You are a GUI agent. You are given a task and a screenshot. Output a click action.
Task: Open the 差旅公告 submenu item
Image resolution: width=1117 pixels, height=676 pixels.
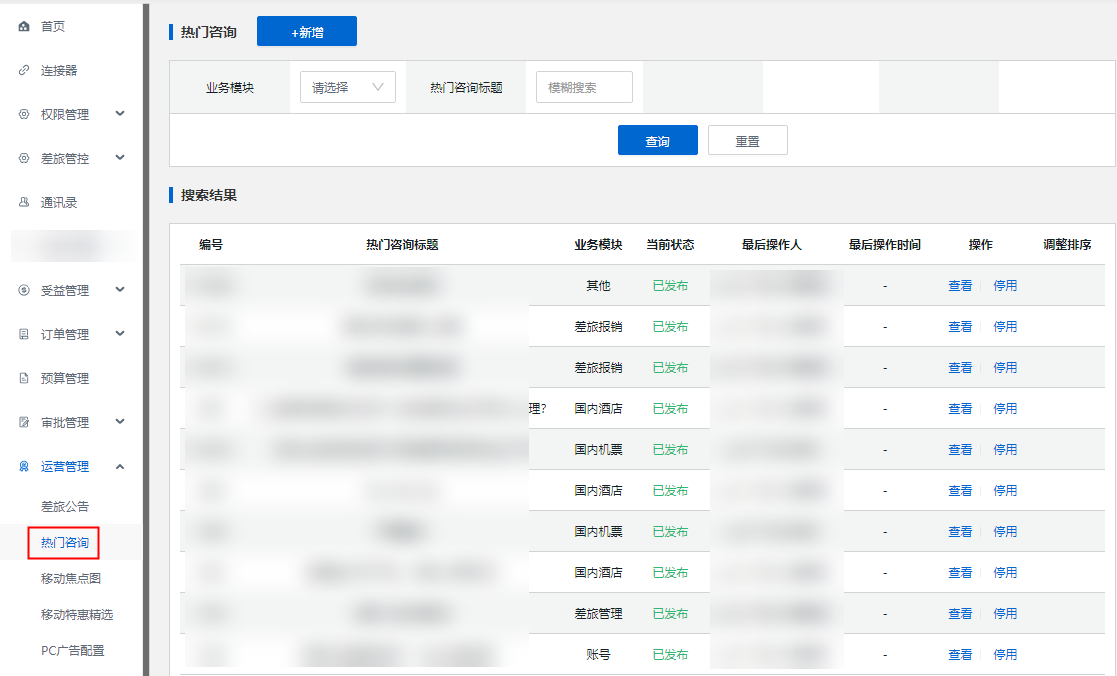click(65, 506)
